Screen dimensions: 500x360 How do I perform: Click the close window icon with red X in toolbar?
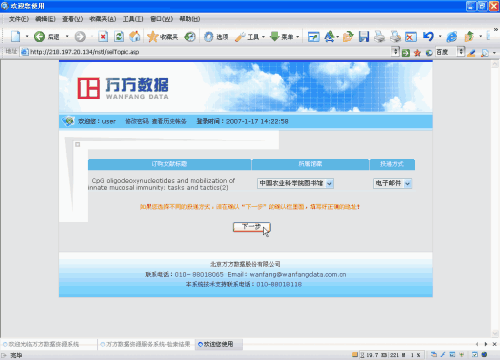click(x=411, y=36)
